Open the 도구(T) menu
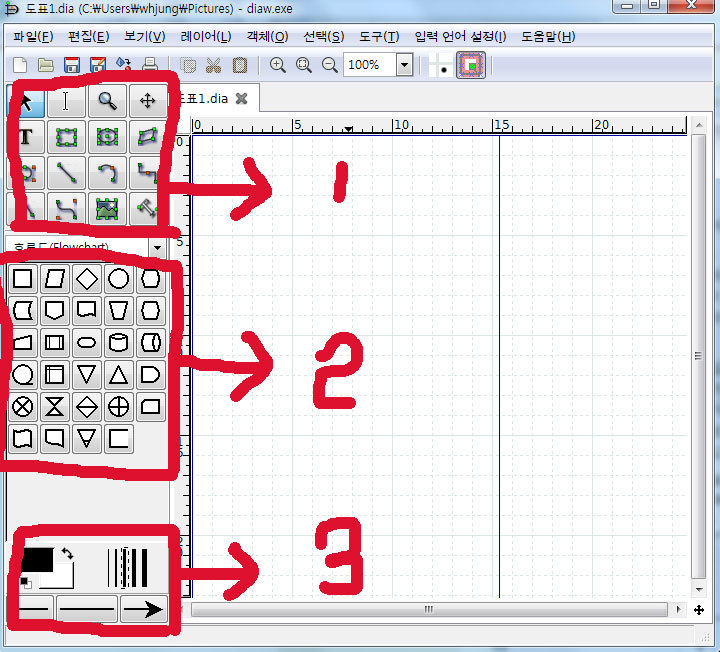Viewport: 720px width, 652px height. 379,36
